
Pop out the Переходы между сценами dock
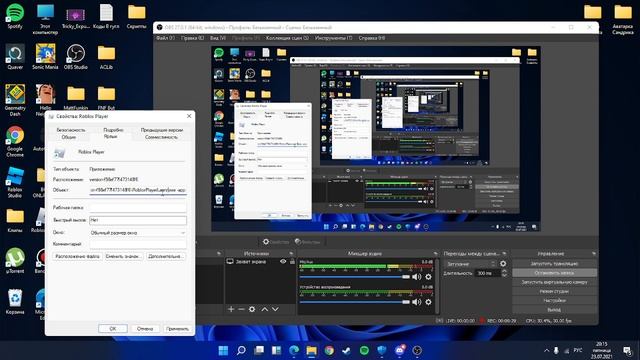504,253
